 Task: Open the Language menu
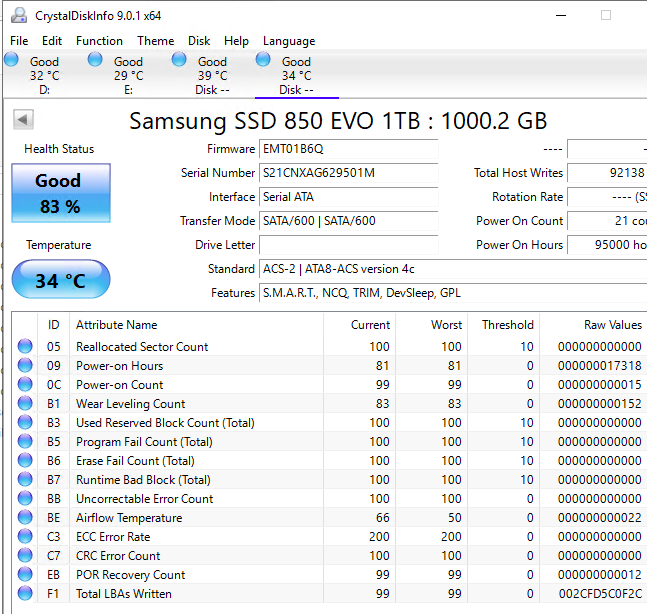(288, 41)
